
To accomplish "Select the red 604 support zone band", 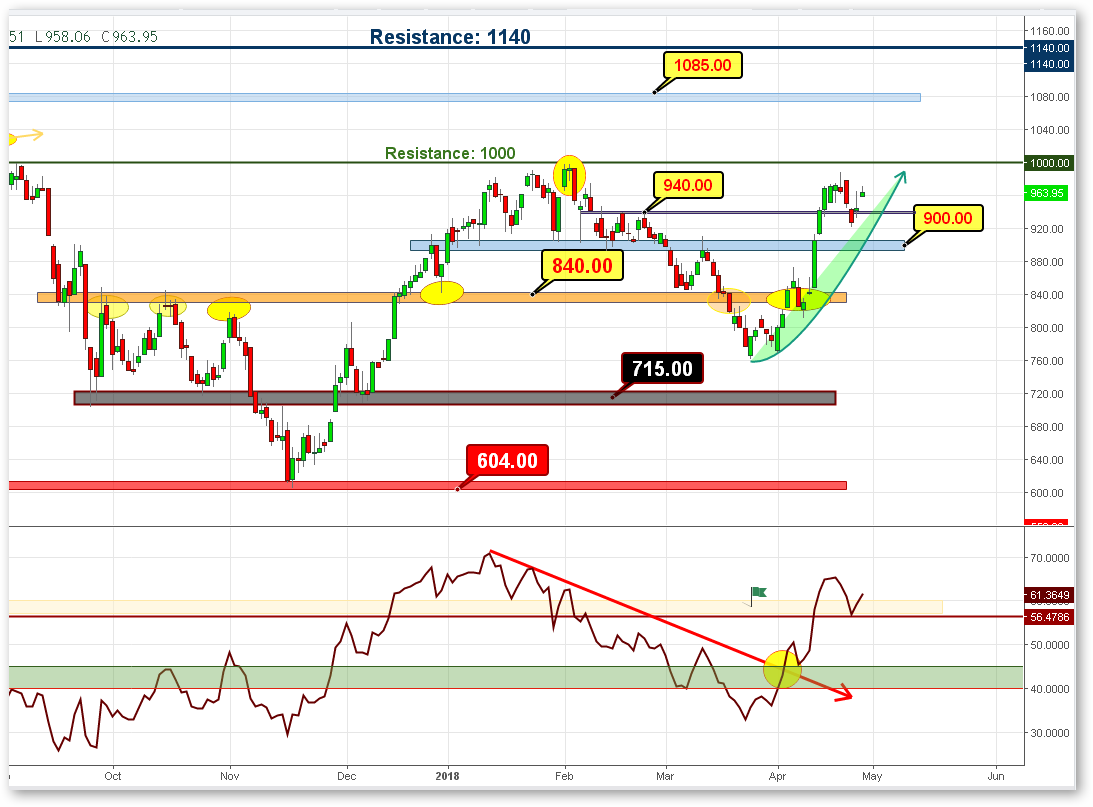I will [427, 485].
